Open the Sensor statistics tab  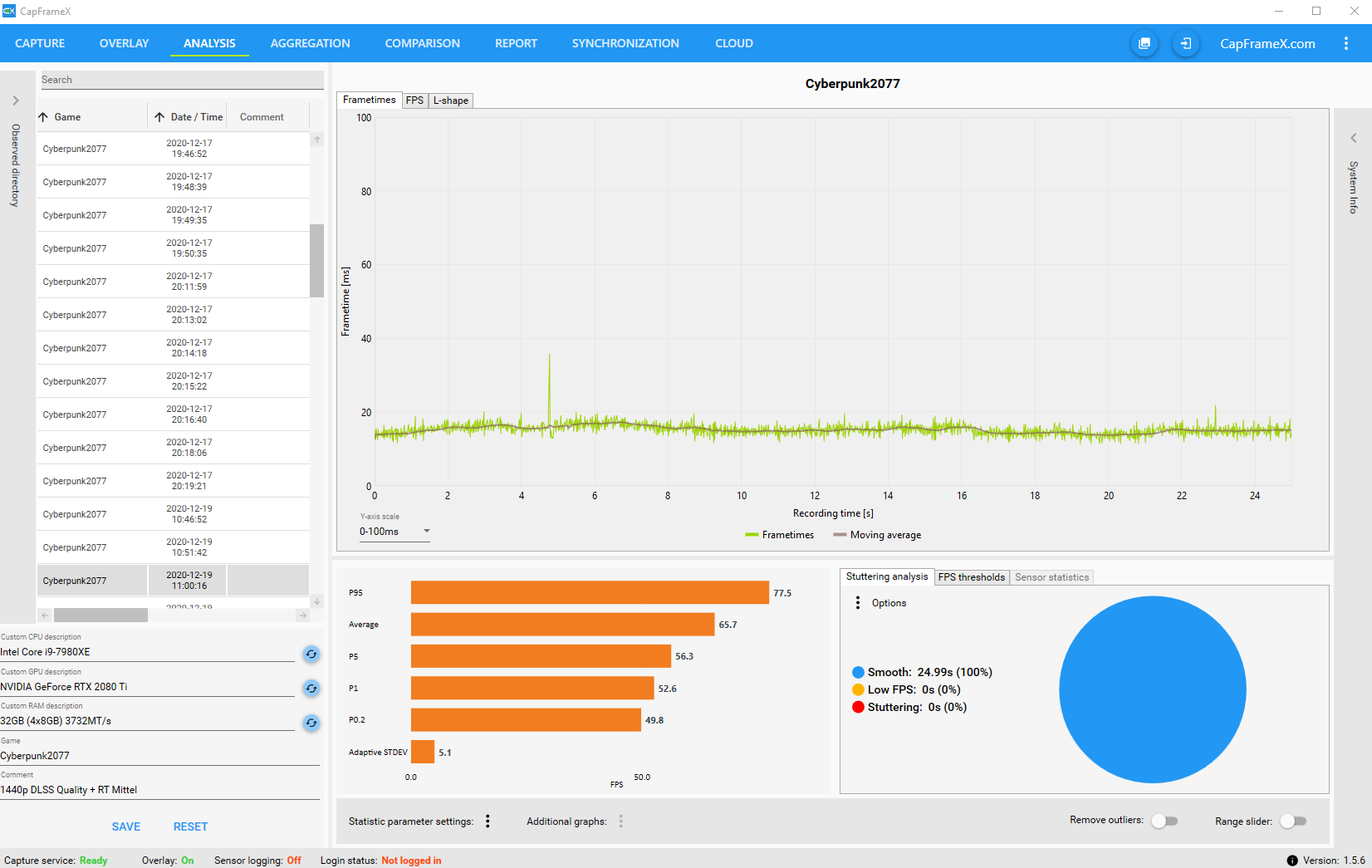pos(1051,577)
